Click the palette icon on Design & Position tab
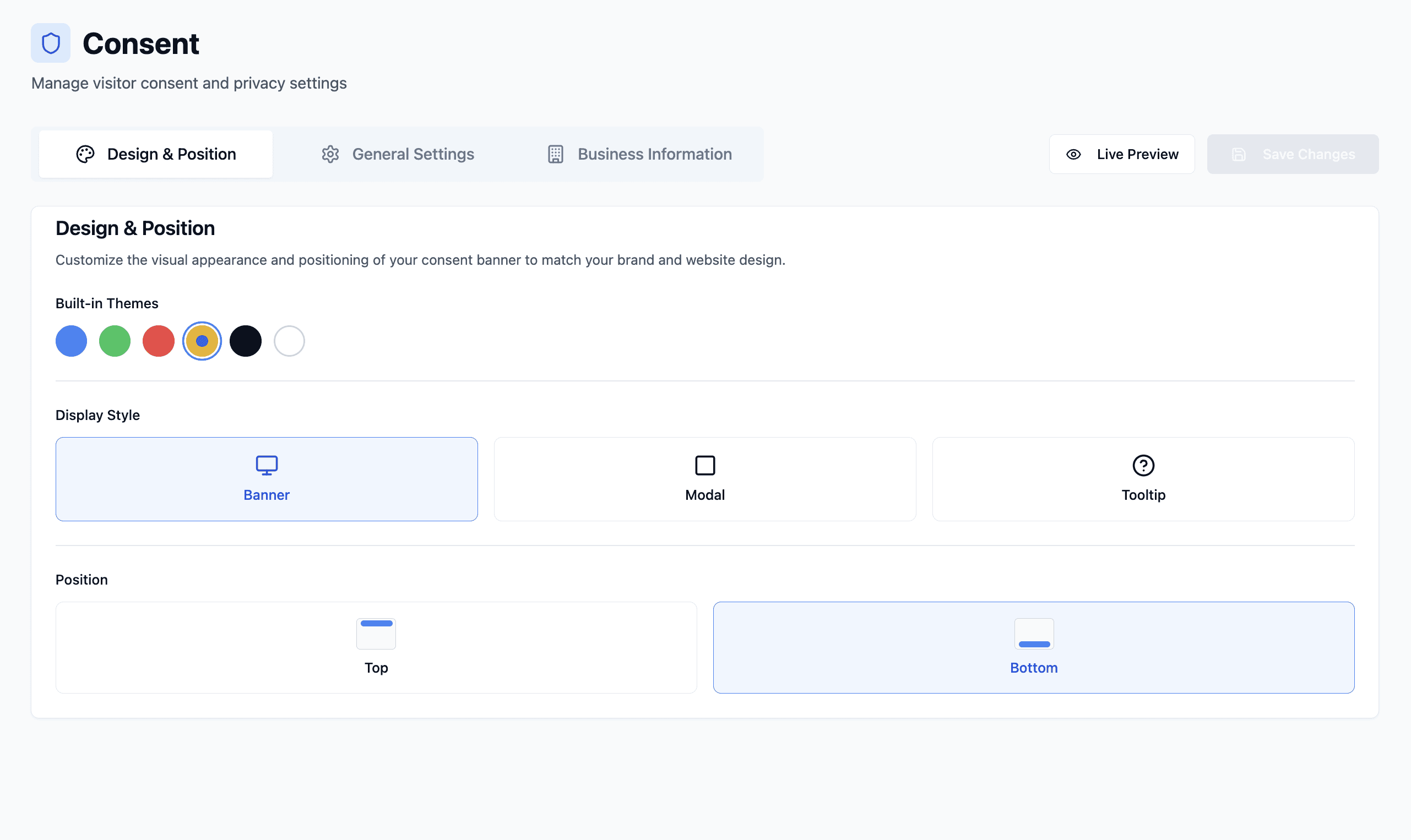The height and width of the screenshot is (840, 1411). click(x=85, y=154)
